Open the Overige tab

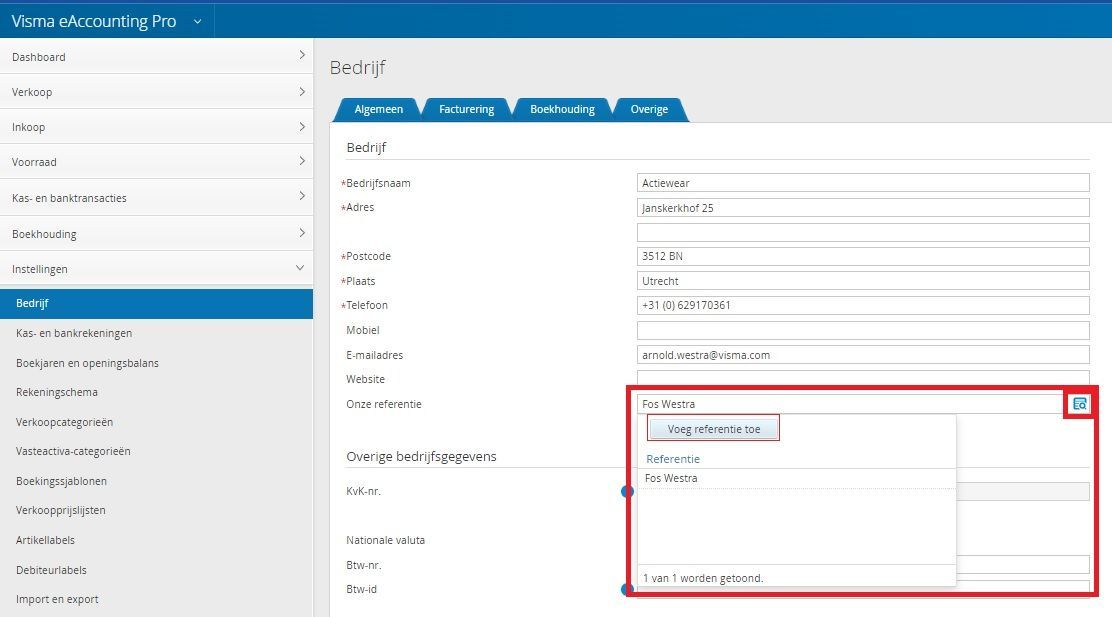tap(649, 109)
